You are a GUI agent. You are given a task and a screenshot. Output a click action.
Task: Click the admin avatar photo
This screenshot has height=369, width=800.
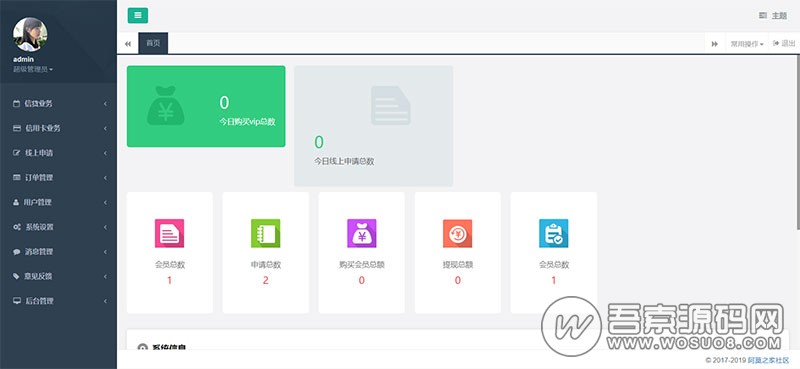pos(30,34)
